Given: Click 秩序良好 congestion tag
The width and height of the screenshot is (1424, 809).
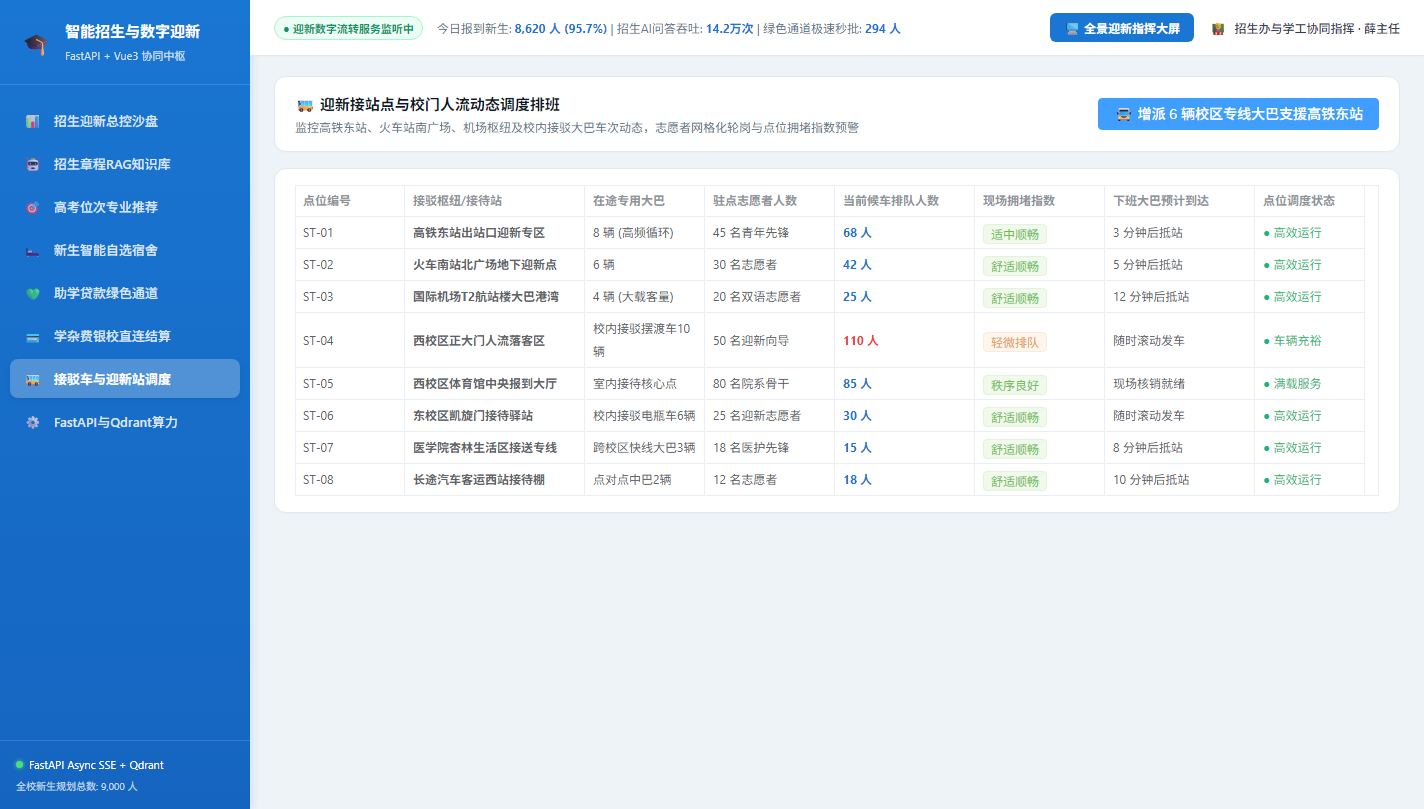Looking at the screenshot, I should click(x=1015, y=385).
